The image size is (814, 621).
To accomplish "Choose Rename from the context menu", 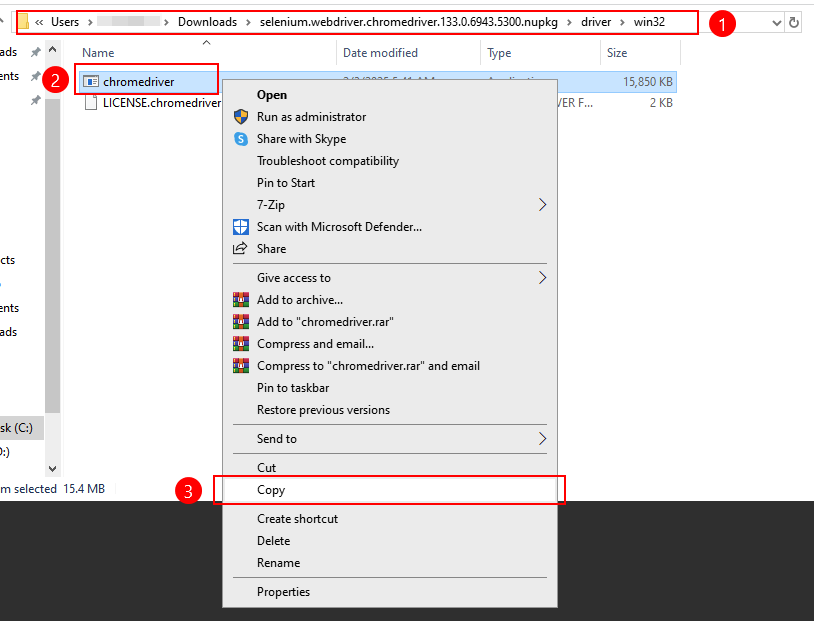I will click(x=390, y=563).
